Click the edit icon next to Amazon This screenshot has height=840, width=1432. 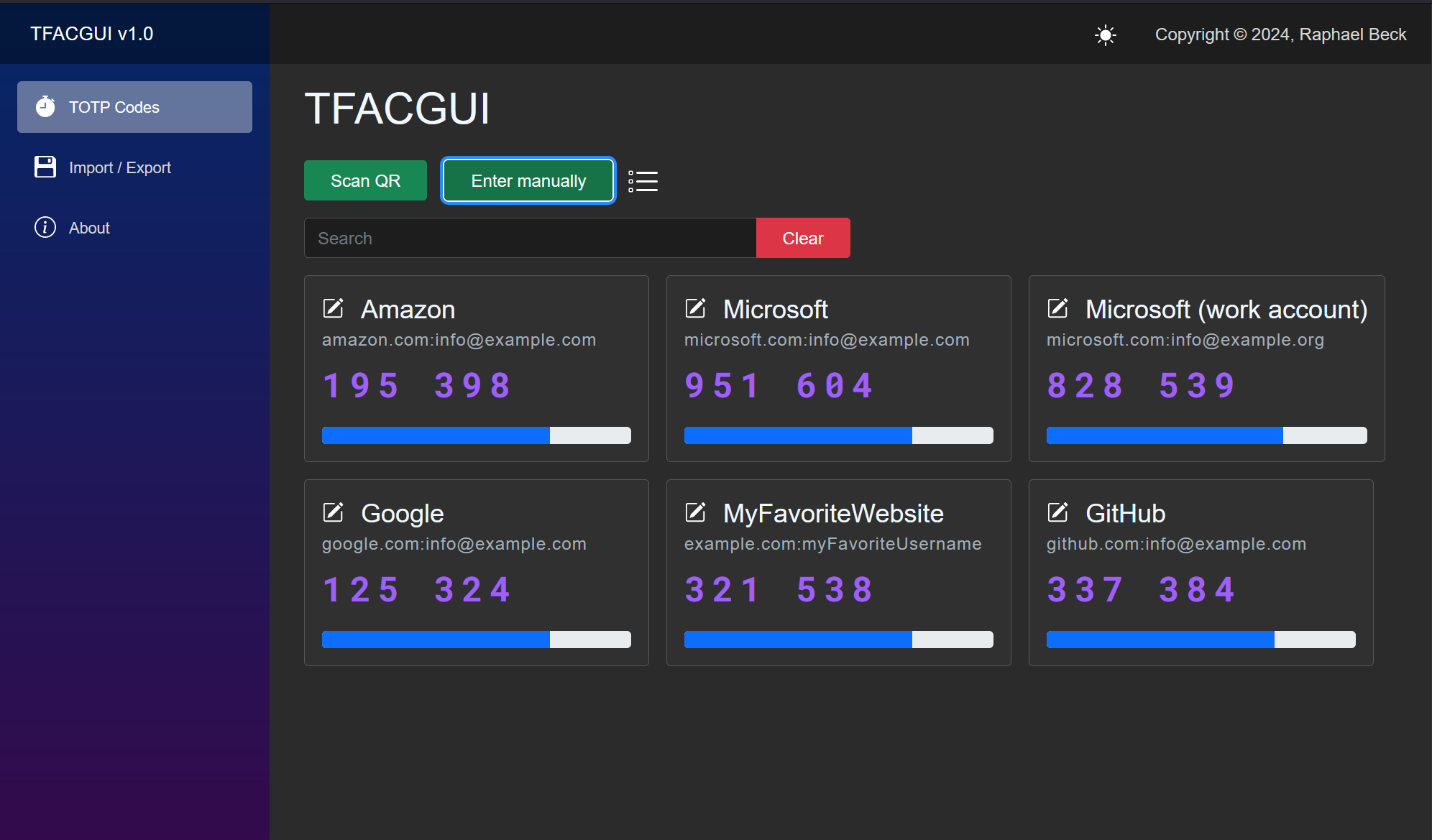pos(333,308)
